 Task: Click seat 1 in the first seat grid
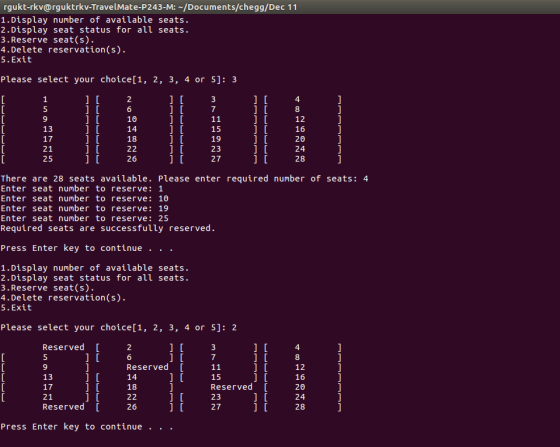[x=45, y=99]
